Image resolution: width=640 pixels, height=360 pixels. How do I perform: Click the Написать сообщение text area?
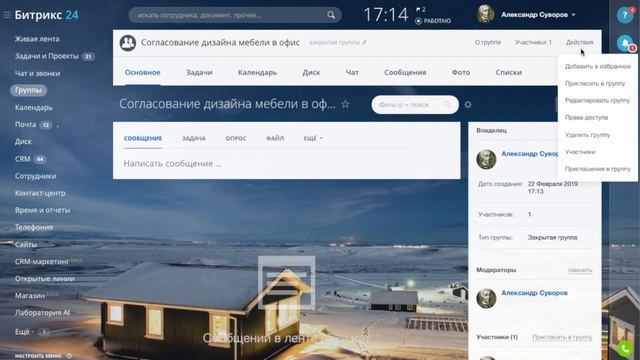(x=287, y=164)
